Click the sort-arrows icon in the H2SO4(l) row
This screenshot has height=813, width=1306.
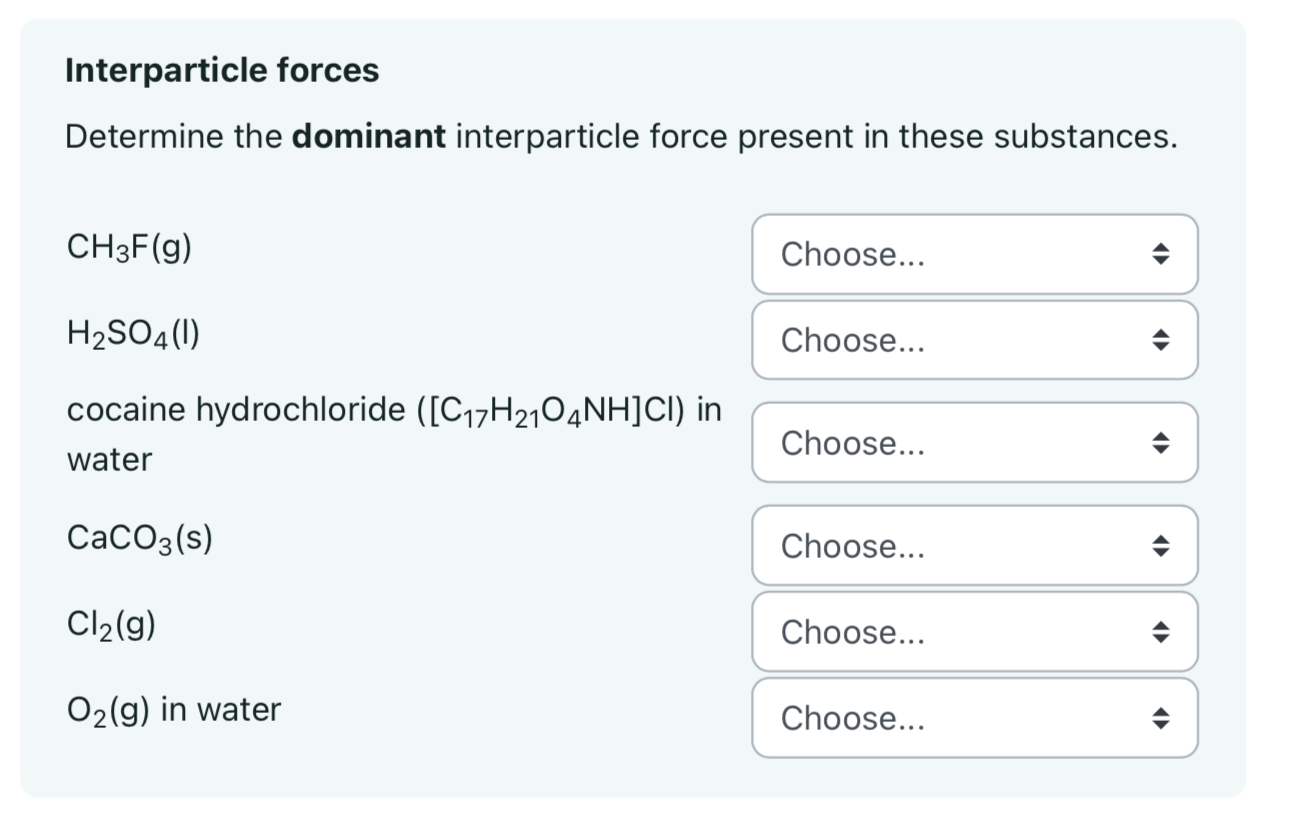1157,341
